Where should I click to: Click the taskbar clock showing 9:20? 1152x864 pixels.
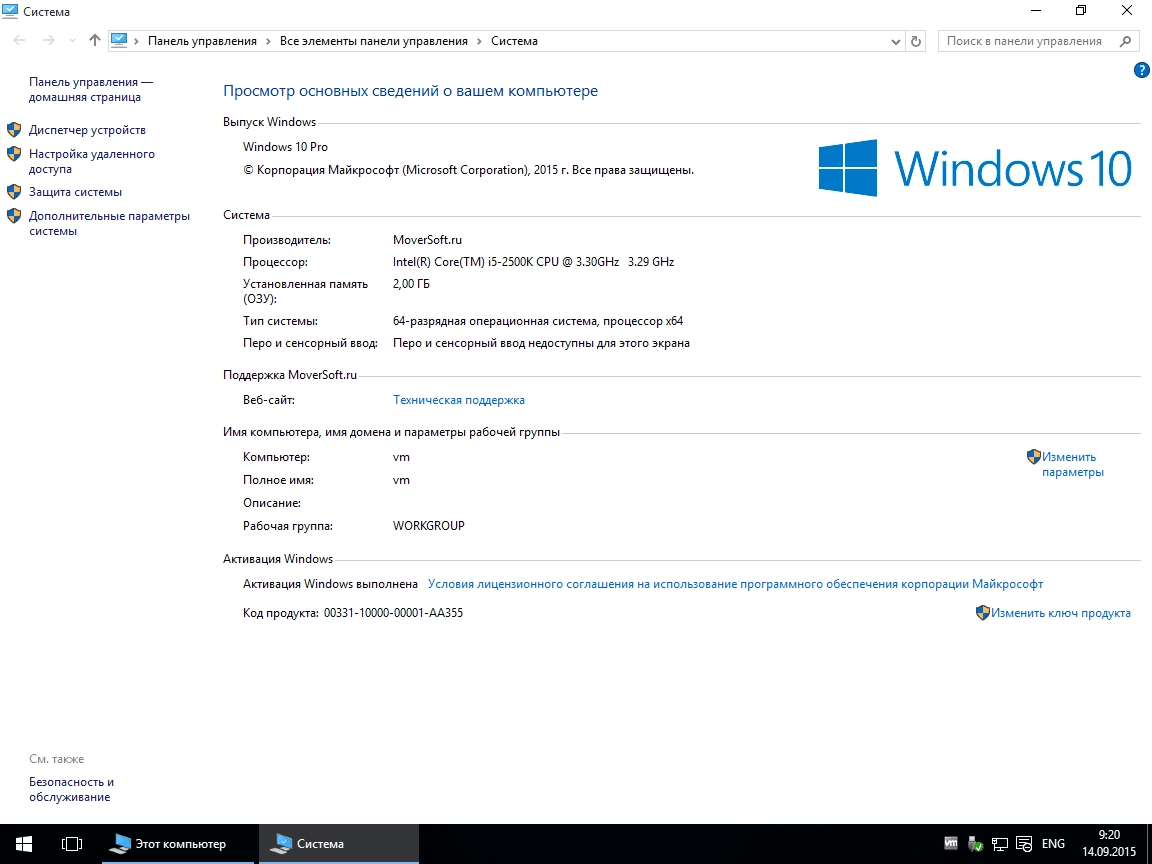pos(1109,843)
